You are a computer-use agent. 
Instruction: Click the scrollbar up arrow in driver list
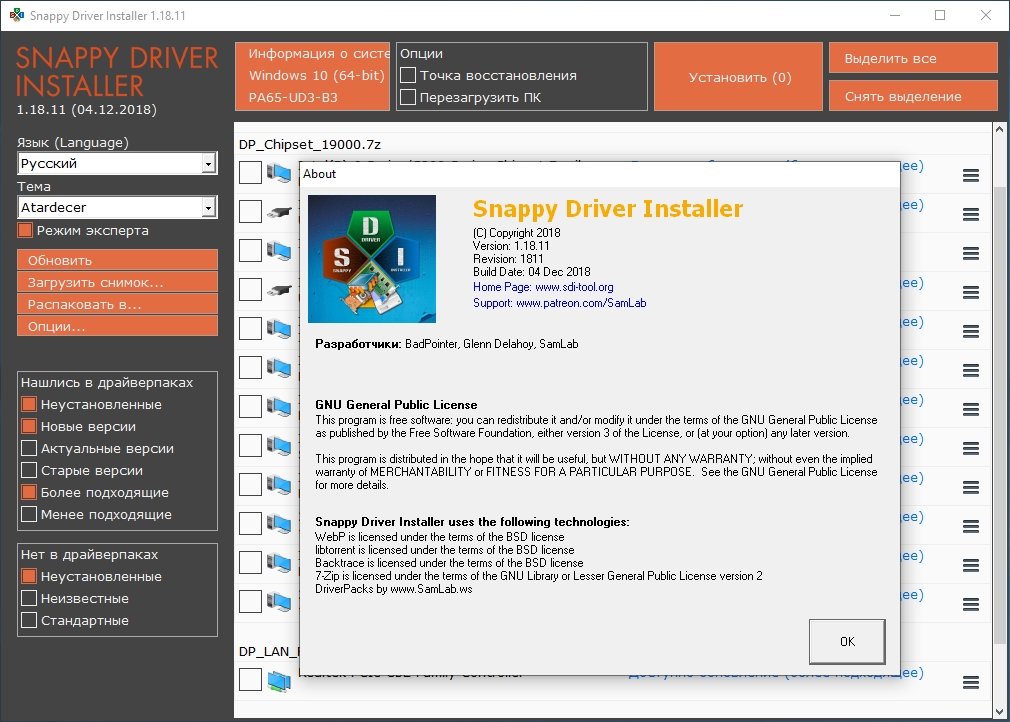click(999, 129)
